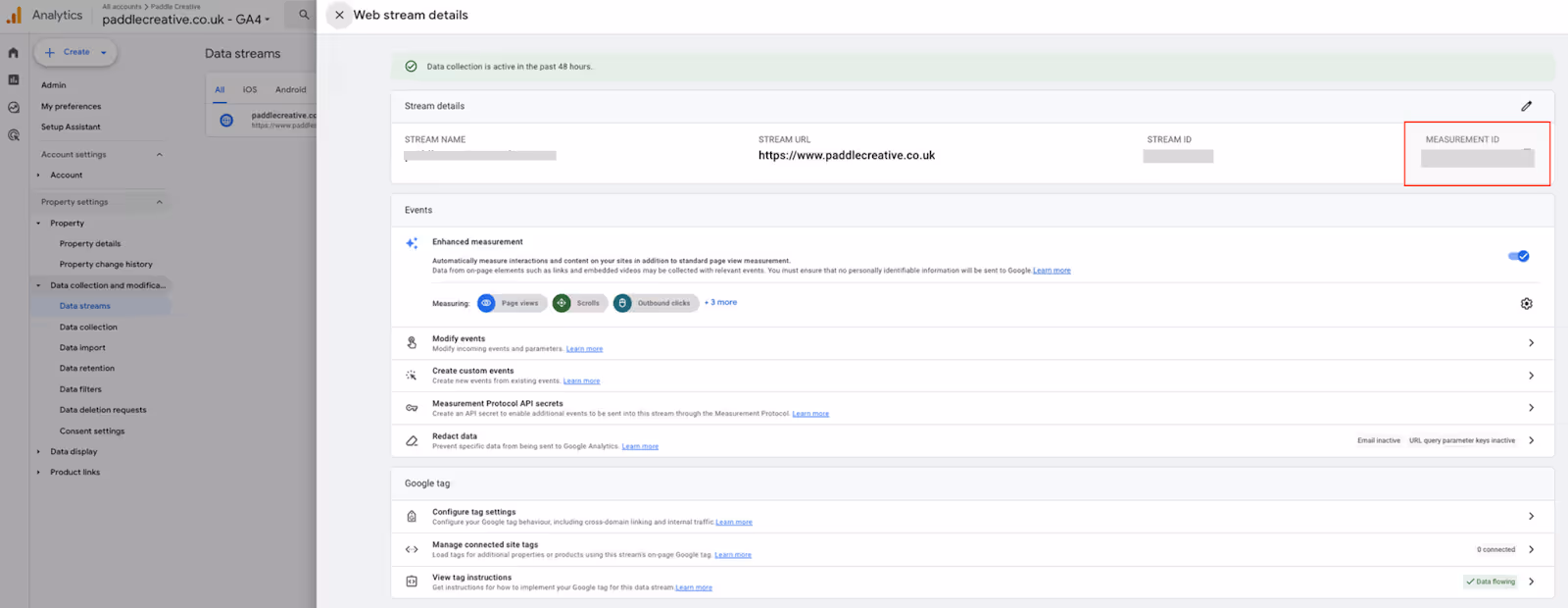Screen dimensions: 1568x608
Task: Edit stream details with pencil icon
Action: [1526, 106]
